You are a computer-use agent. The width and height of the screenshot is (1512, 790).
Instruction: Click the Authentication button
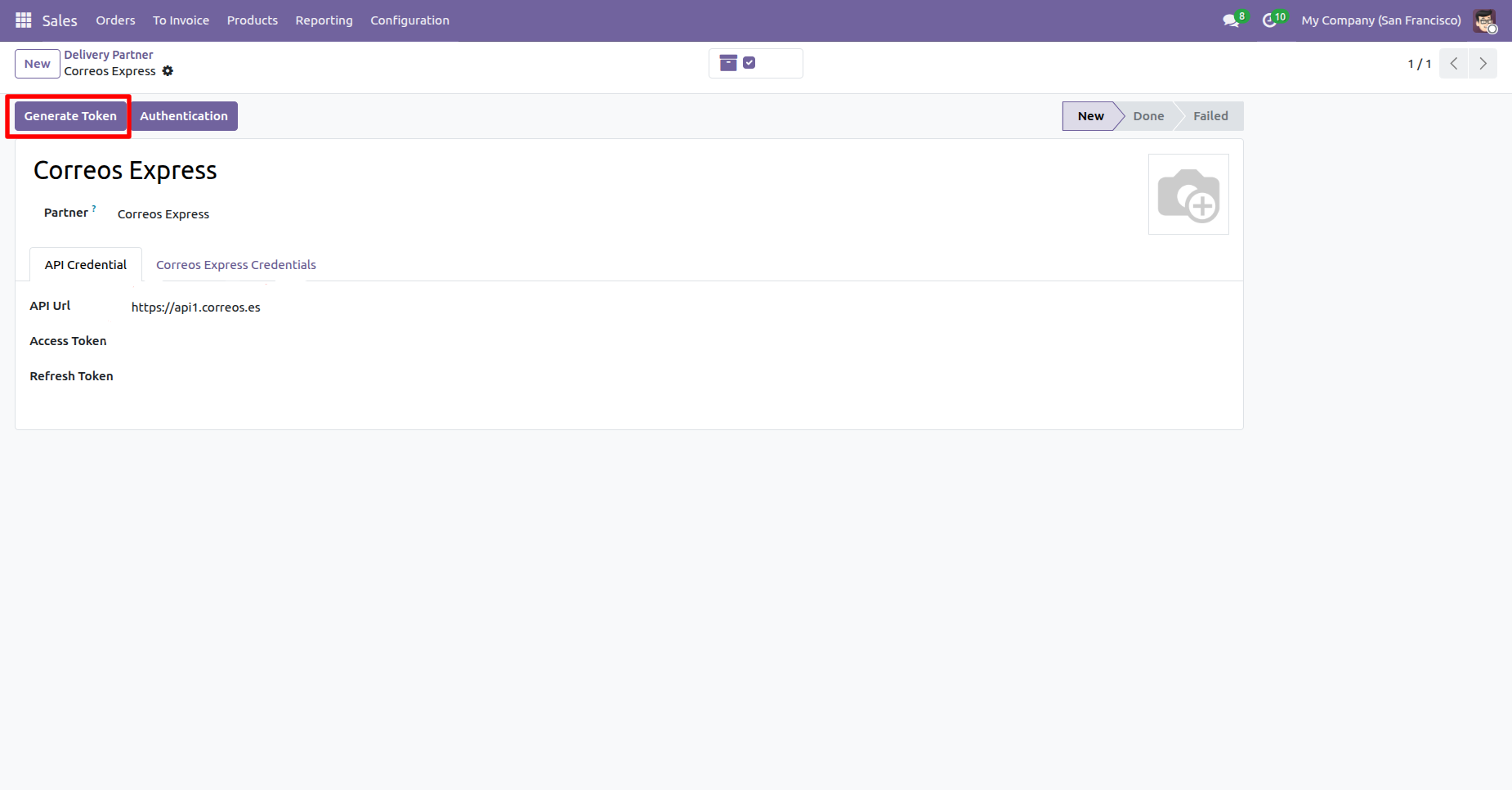[184, 116]
